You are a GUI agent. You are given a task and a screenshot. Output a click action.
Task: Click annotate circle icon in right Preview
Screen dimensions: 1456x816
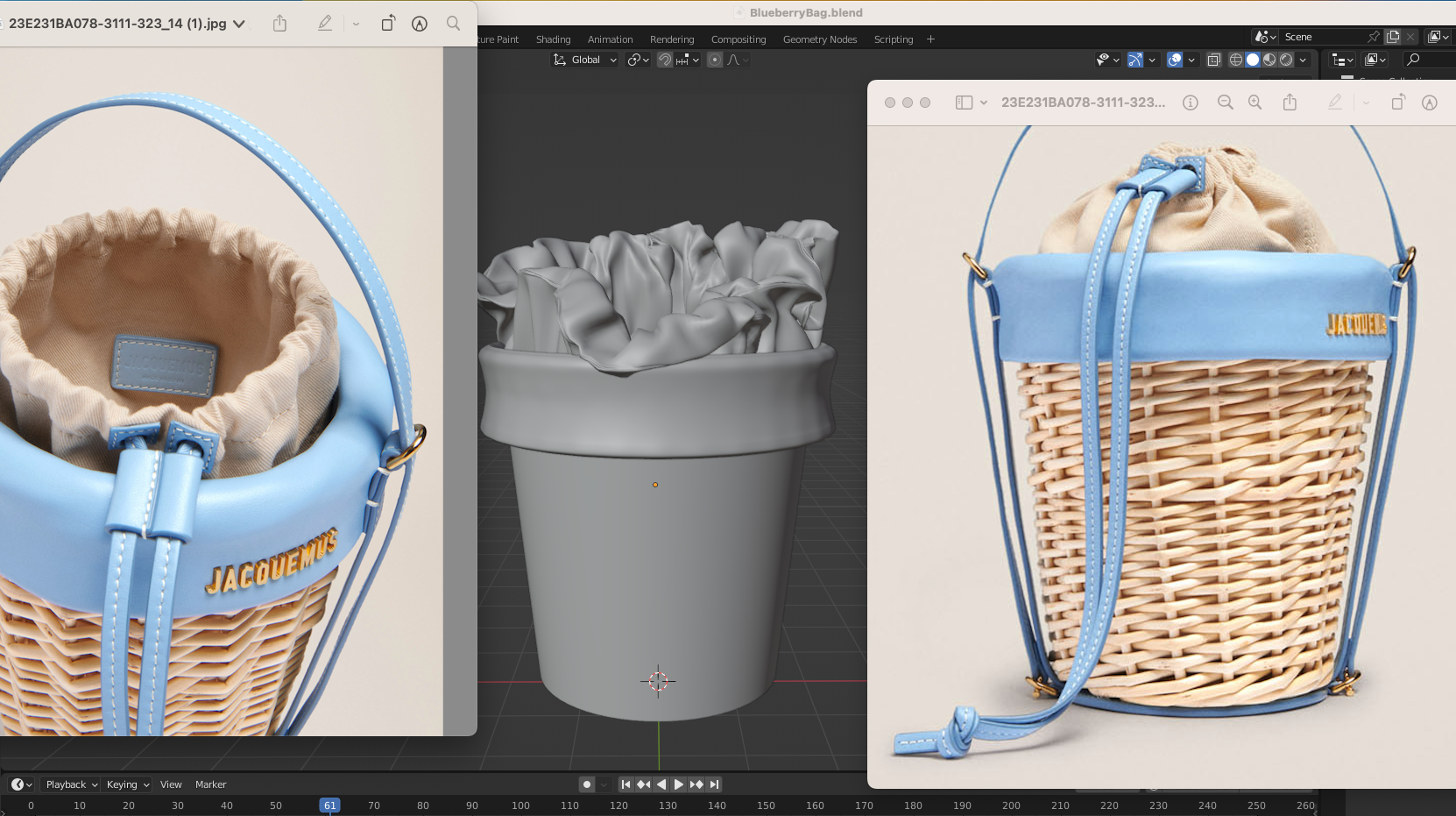[x=1430, y=103]
